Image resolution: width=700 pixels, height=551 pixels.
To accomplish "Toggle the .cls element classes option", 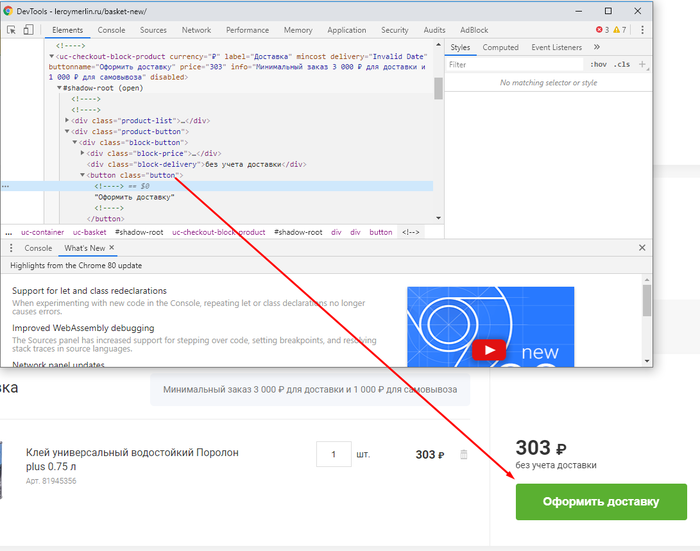I will 622,65.
